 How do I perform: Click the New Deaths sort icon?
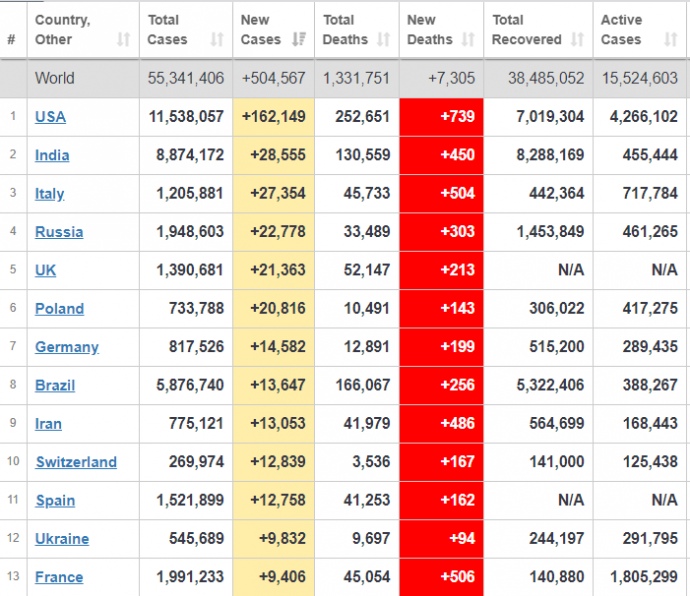[x=469, y=40]
